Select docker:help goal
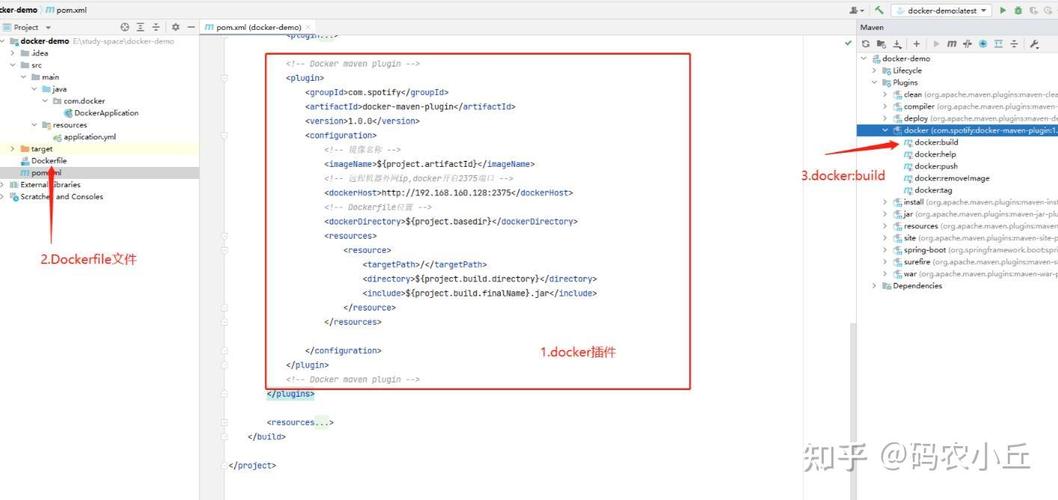Image resolution: width=1058 pixels, height=500 pixels. pos(930,155)
